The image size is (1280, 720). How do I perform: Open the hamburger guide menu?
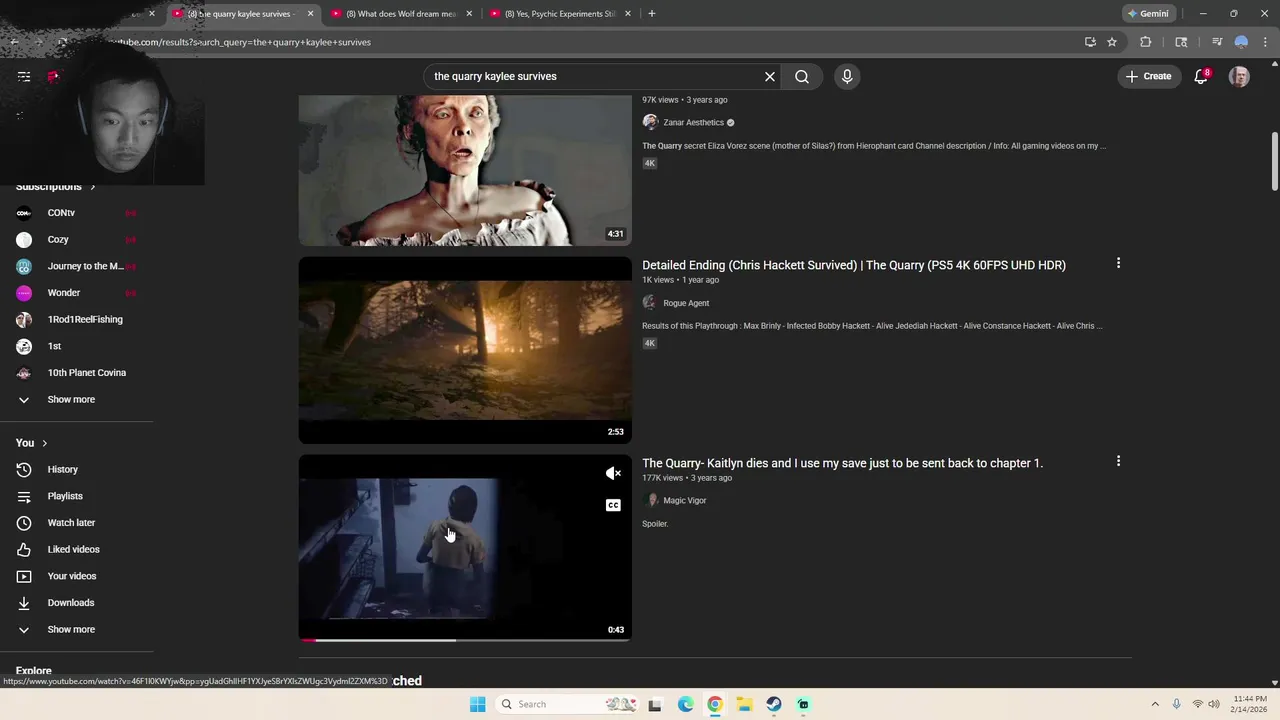tap(24, 76)
